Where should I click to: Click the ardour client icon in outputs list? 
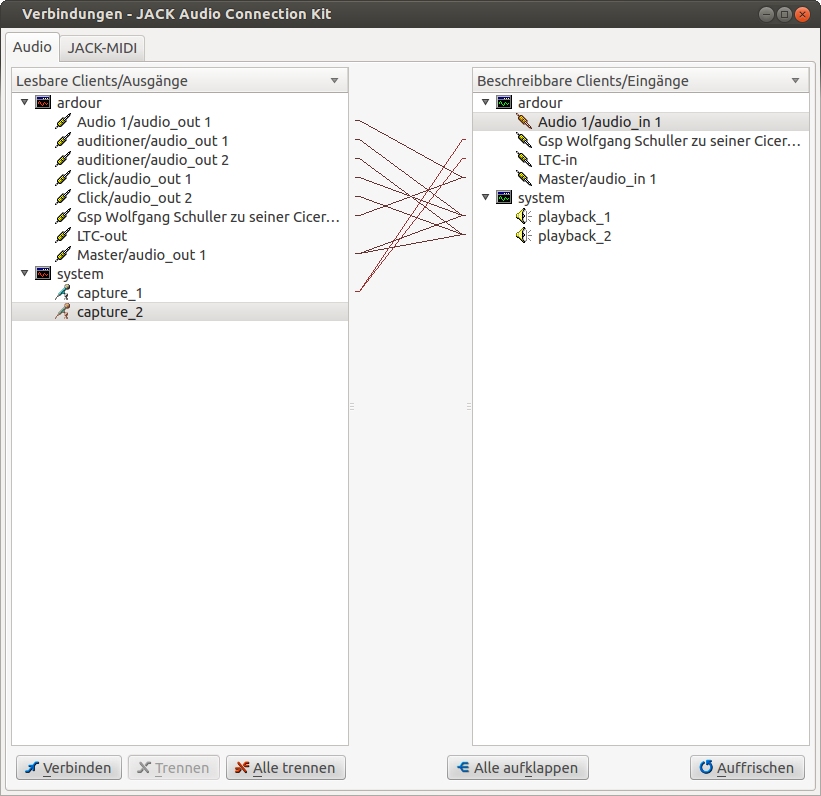43,103
